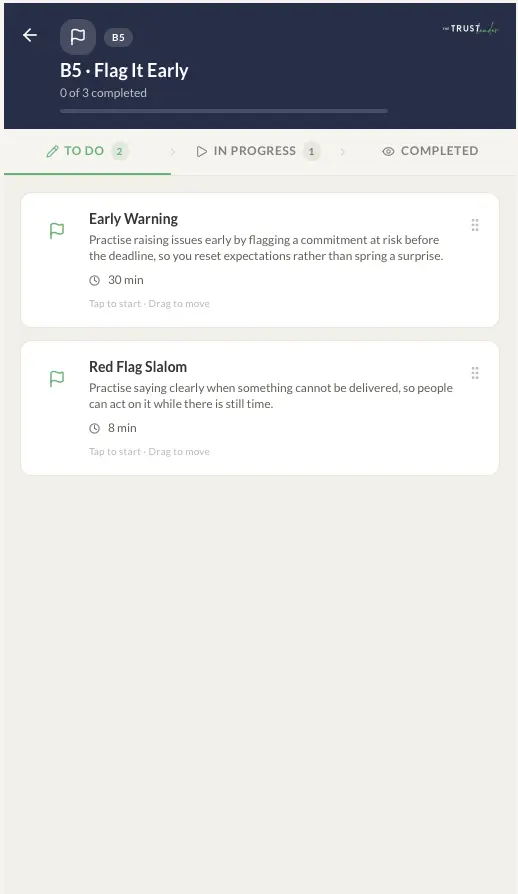Switch to the In Progress tab
The image size is (518, 894).
pyautogui.click(x=258, y=151)
